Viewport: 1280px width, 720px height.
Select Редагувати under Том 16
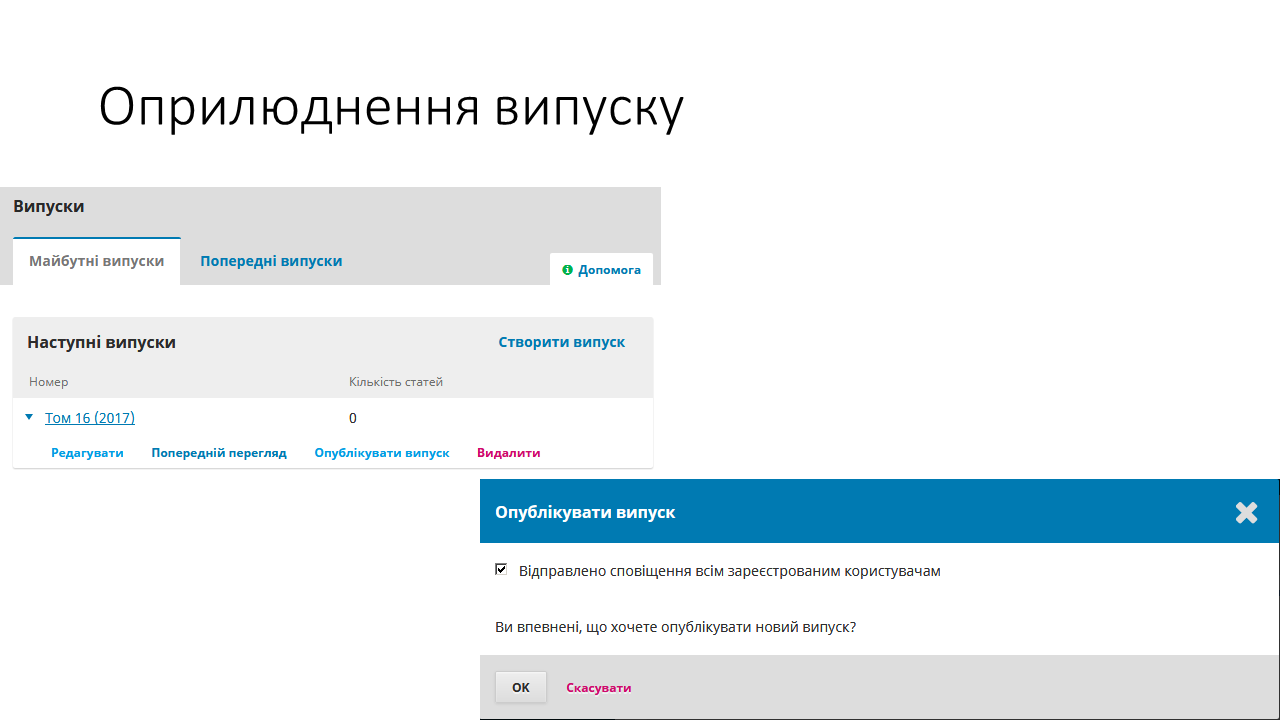click(87, 453)
